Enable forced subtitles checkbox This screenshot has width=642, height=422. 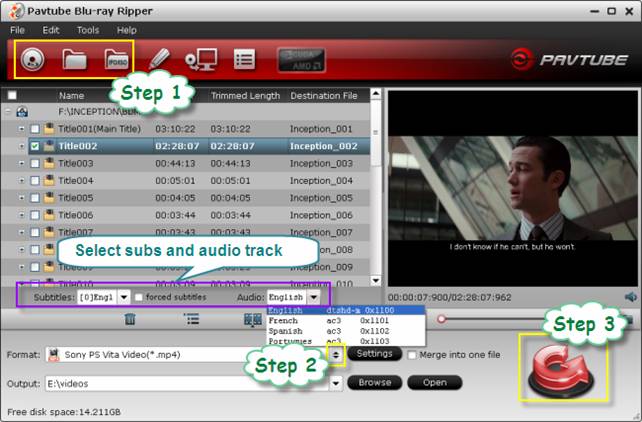click(139, 297)
